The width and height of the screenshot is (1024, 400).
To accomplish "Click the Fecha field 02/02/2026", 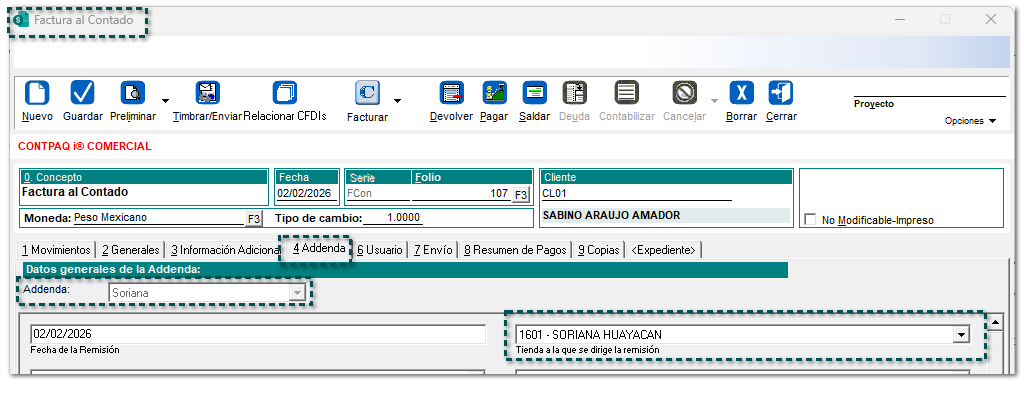I will (x=307, y=193).
